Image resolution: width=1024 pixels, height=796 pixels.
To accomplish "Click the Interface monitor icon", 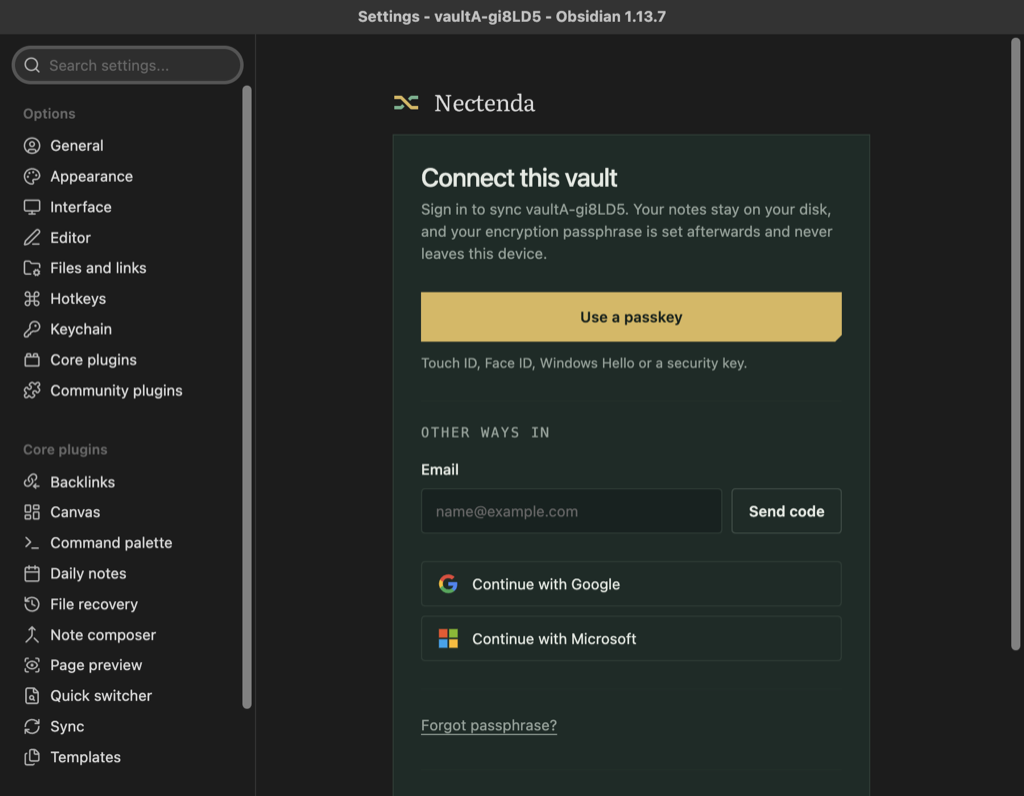I will 32,207.
